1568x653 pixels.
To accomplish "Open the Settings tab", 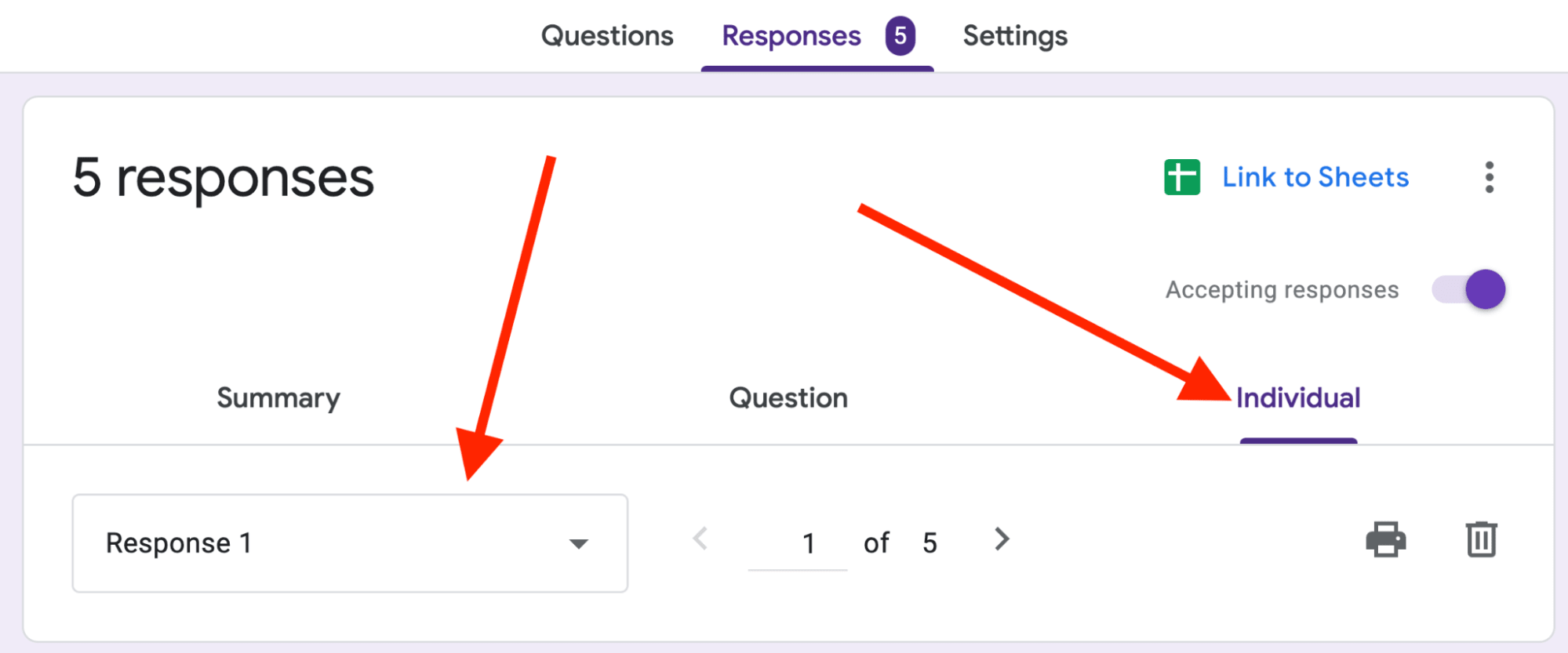I will [1013, 35].
